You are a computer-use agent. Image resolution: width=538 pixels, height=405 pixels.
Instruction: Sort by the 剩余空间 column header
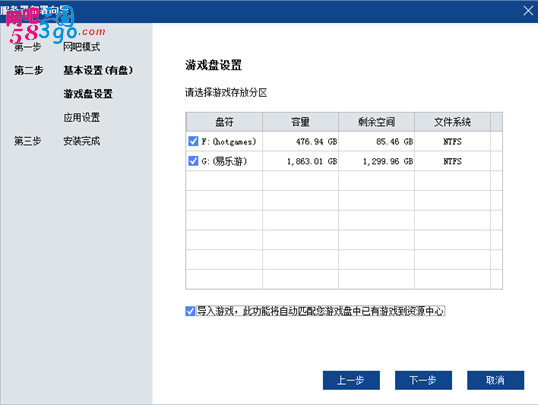pos(376,122)
